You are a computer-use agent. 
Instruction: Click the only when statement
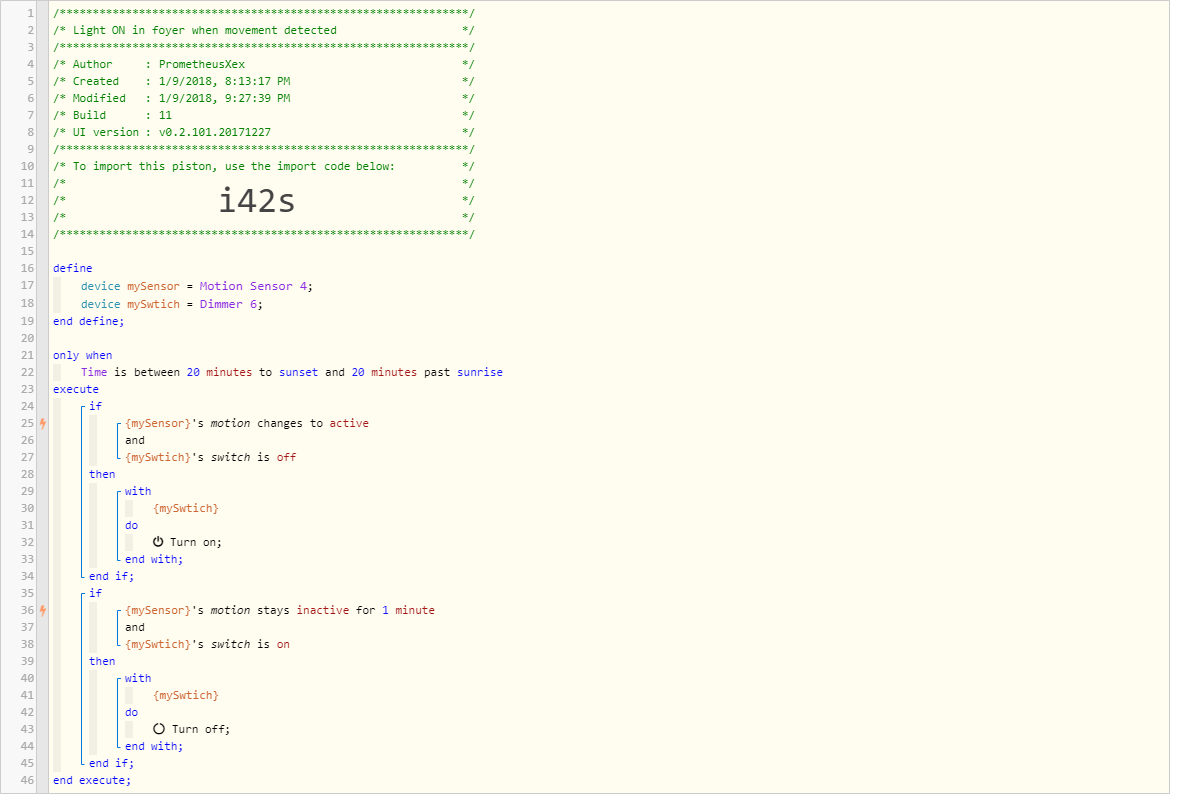pos(83,355)
